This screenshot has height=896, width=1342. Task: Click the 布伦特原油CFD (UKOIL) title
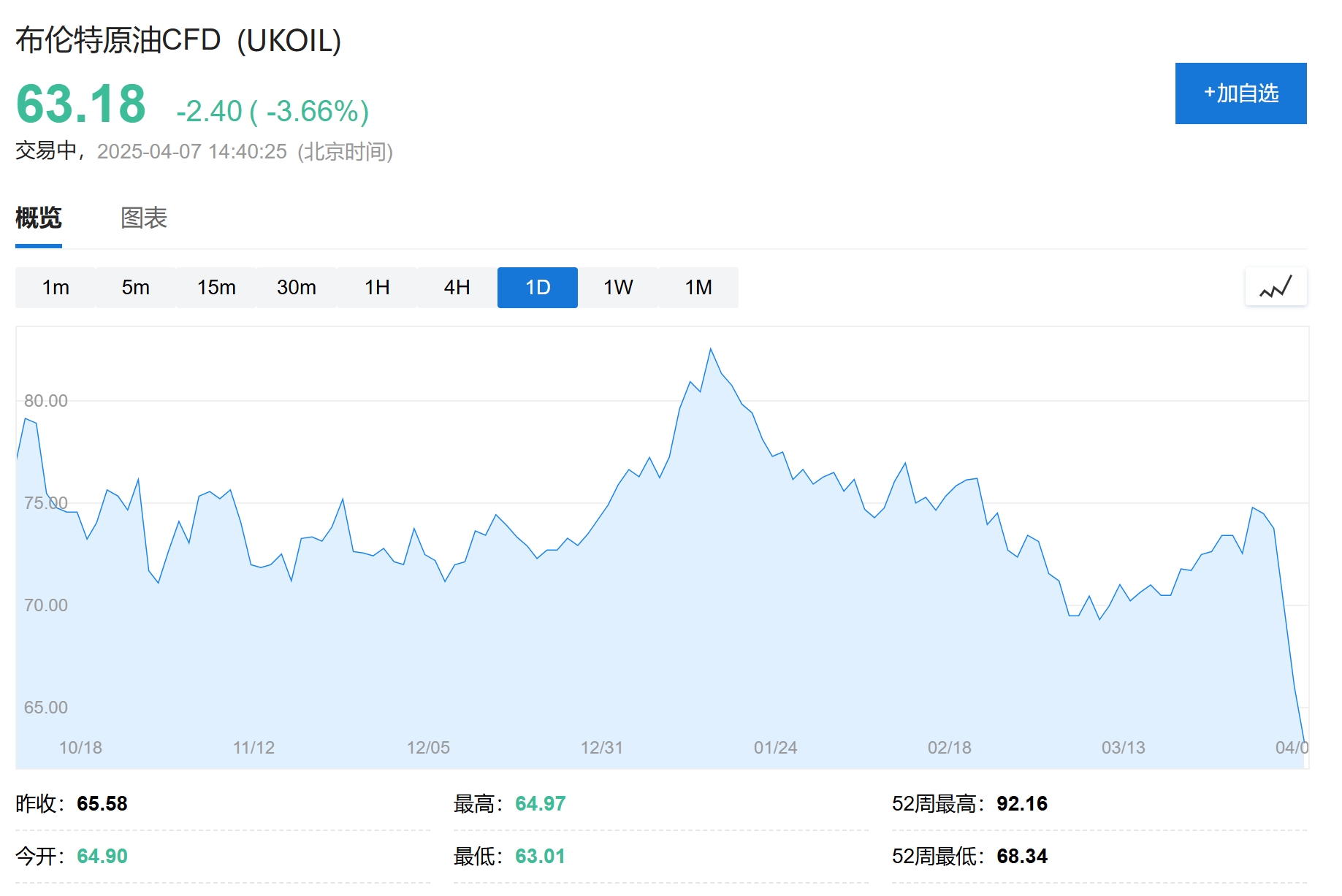[178, 41]
